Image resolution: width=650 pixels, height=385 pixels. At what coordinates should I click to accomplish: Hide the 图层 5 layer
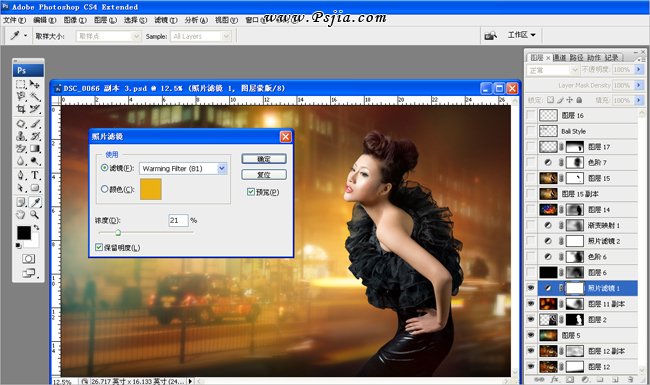click(x=531, y=335)
